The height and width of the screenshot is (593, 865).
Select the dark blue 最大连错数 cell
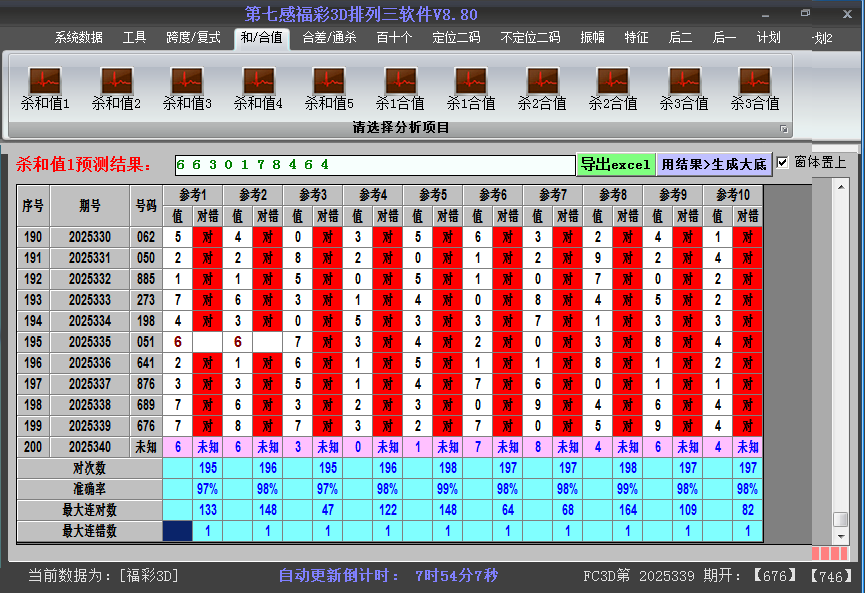coord(177,531)
